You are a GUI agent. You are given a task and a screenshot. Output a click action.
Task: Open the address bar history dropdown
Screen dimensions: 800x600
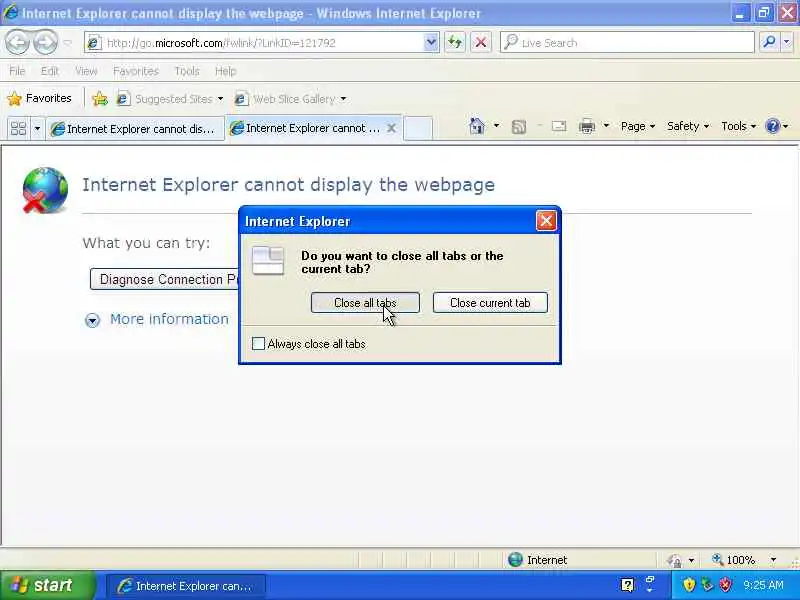pos(431,42)
